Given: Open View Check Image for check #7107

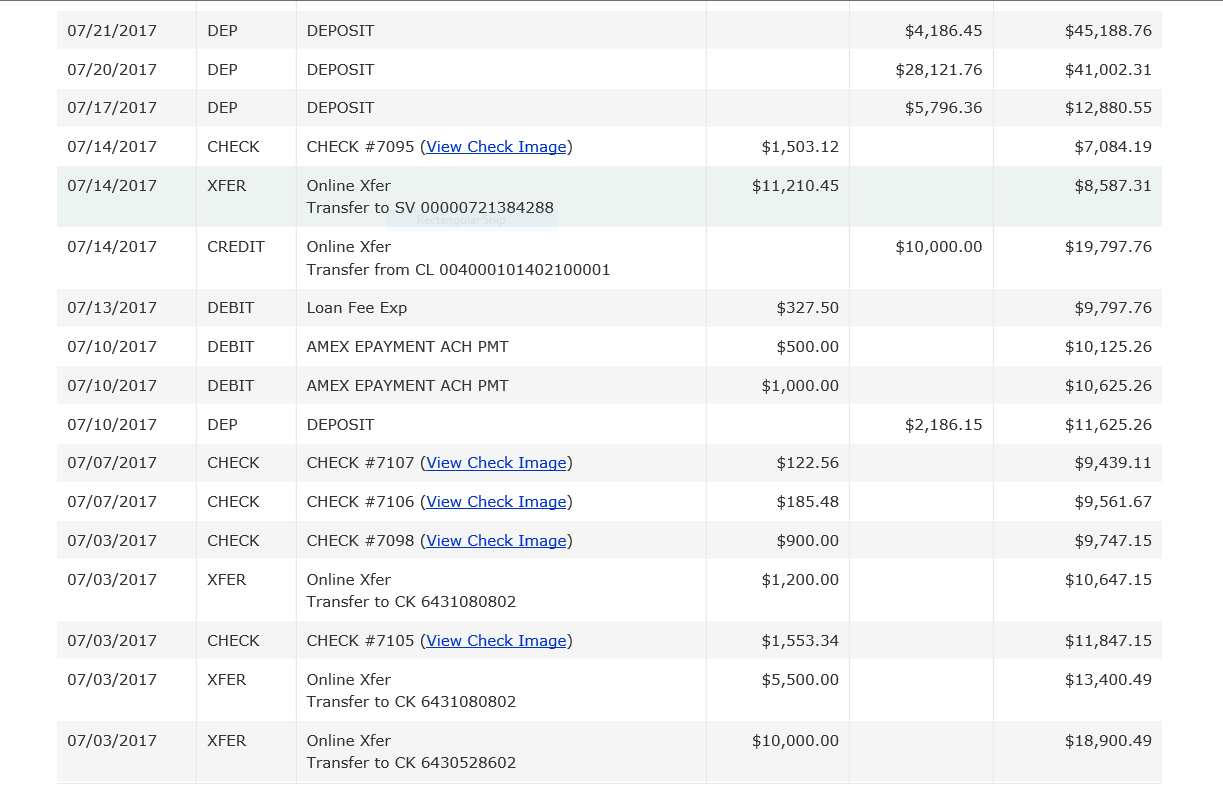Looking at the screenshot, I should tap(497, 463).
